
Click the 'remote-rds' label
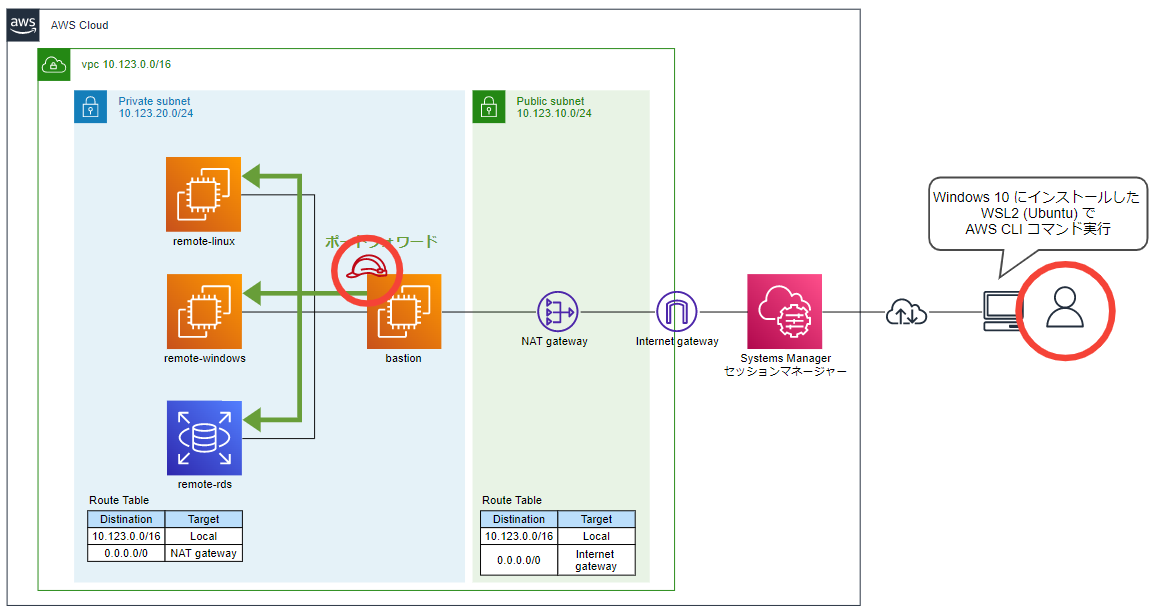tap(205, 485)
